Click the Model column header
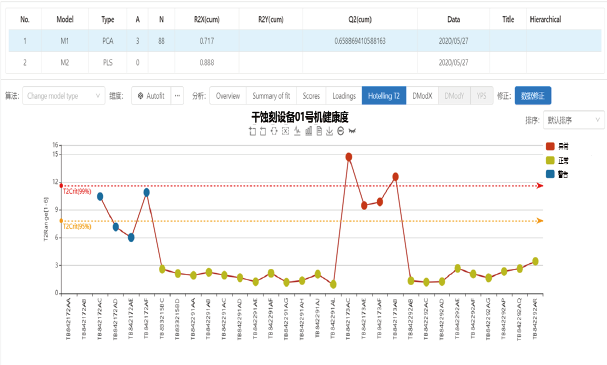The height and width of the screenshot is (365, 607). (x=65, y=19)
